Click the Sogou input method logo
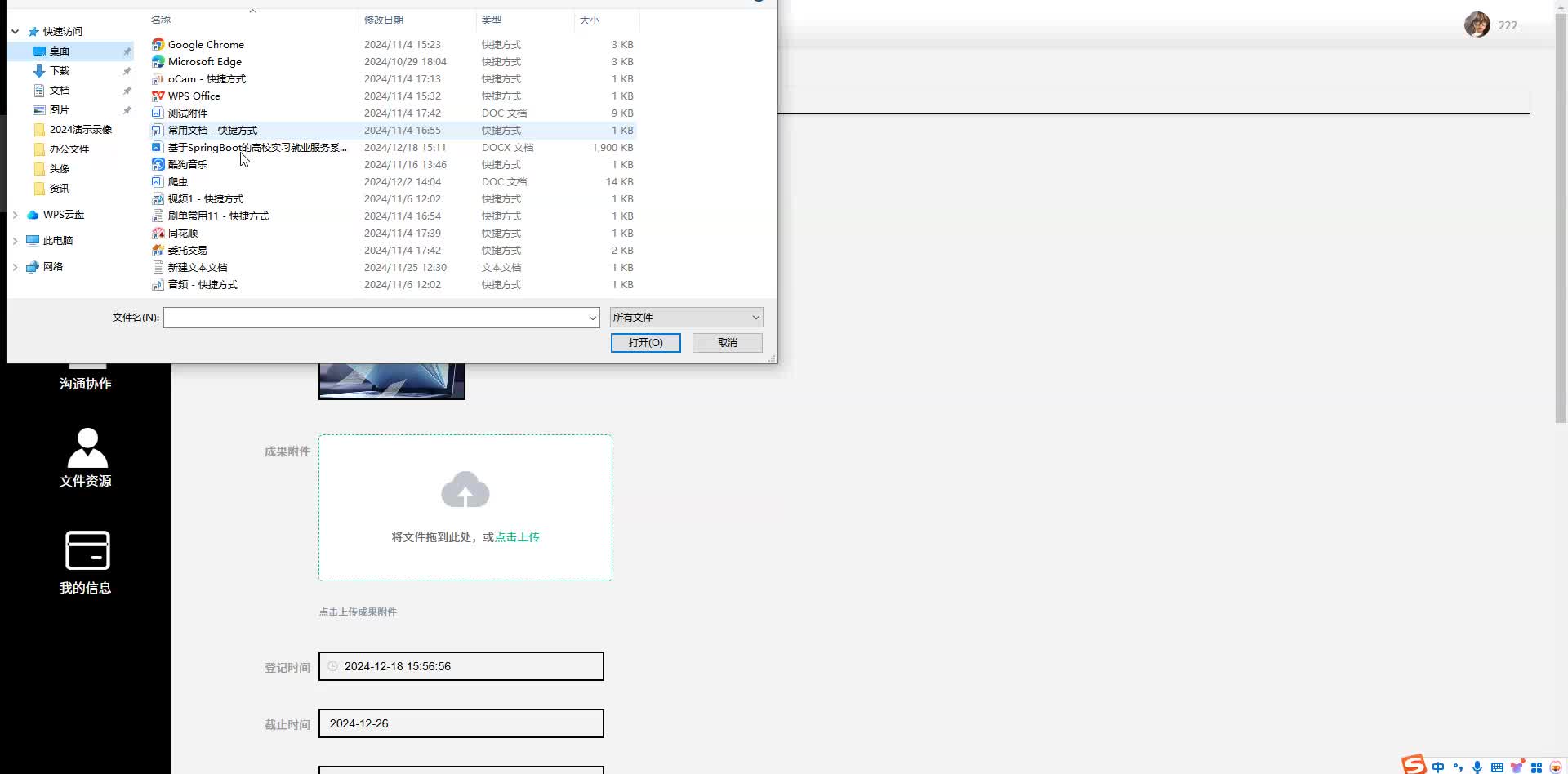 pyautogui.click(x=1414, y=765)
